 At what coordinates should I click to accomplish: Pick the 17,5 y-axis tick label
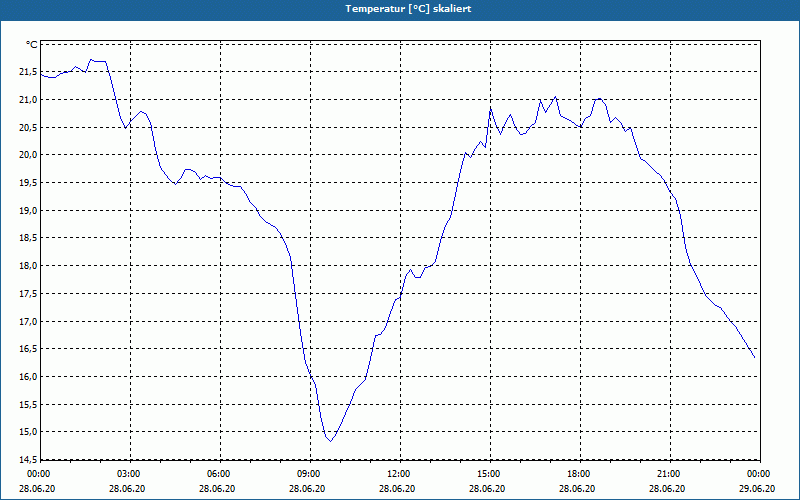coord(28,294)
